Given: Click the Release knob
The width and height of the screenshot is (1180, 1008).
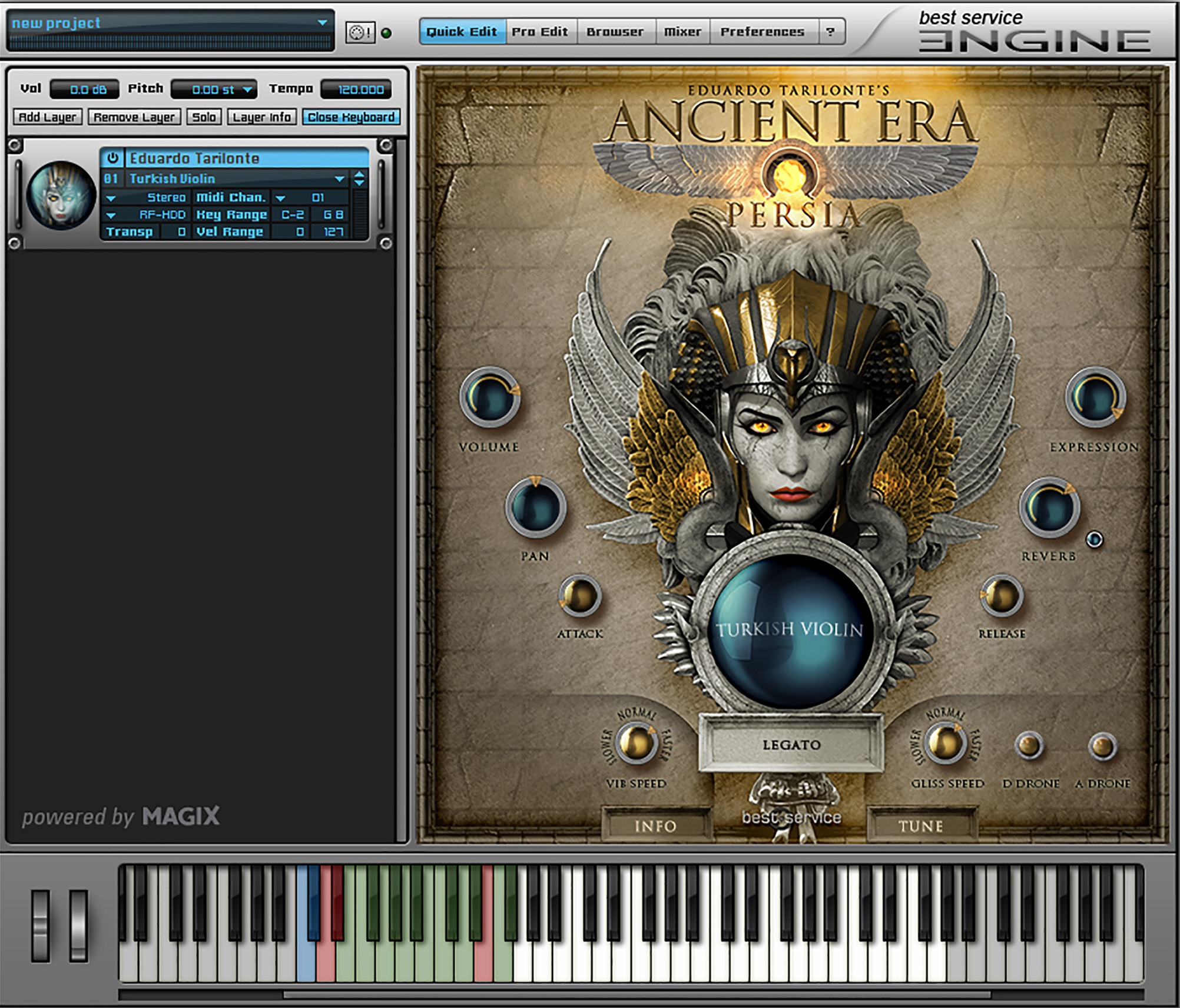Looking at the screenshot, I should click(x=1001, y=596).
